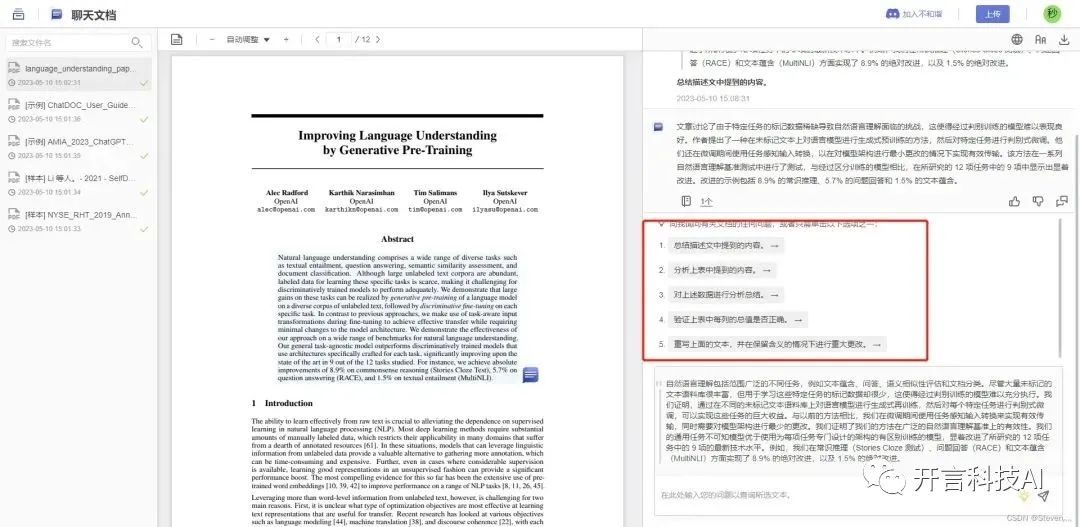Click checkmark on language_understanding file row
This screenshot has width=1080, height=527.
[144, 83]
